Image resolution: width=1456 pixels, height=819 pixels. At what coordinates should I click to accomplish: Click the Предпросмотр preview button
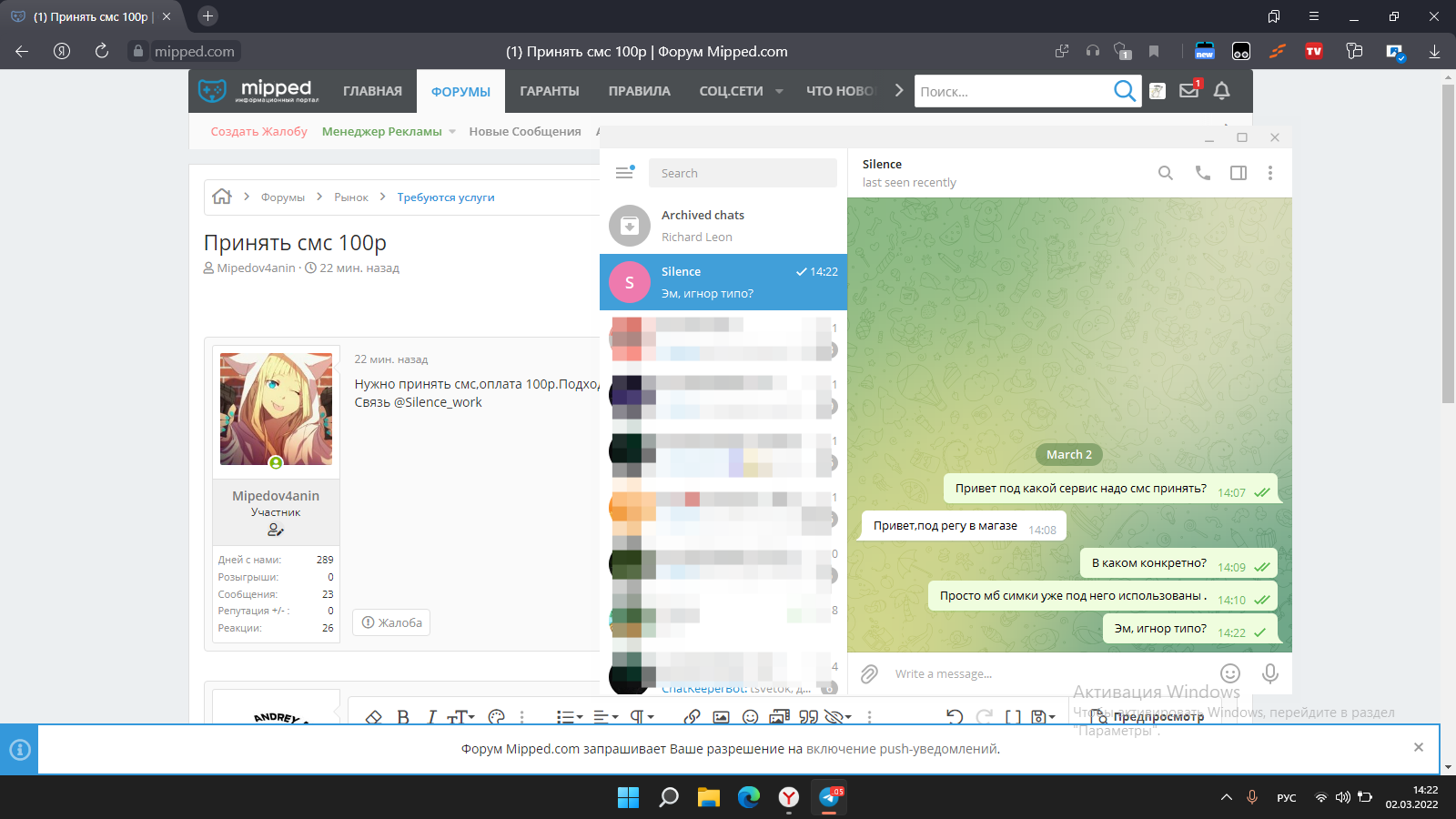(1147, 717)
